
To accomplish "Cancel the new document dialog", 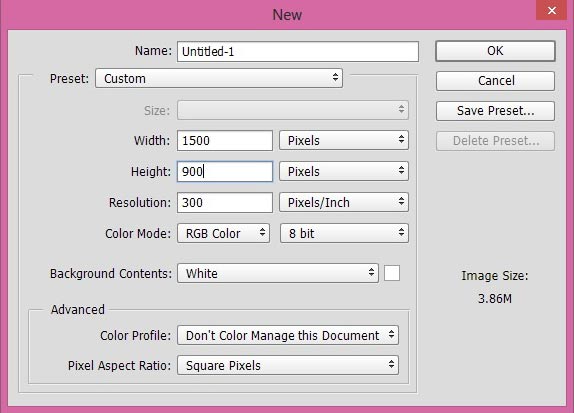I will (495, 81).
